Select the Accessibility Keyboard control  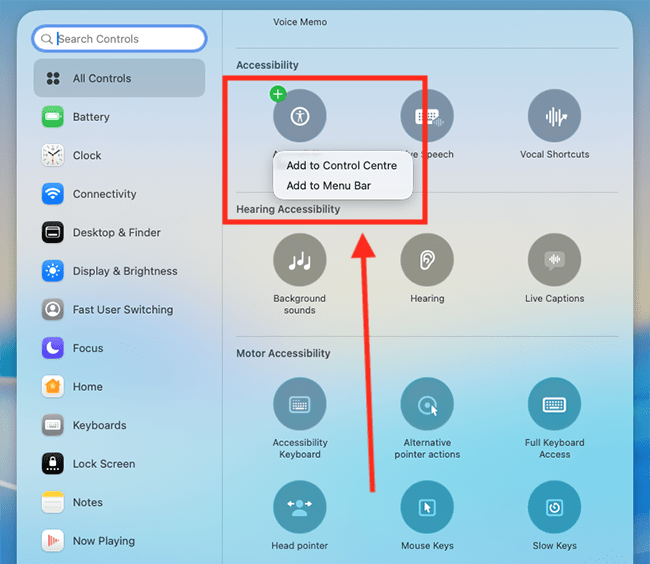tap(299, 405)
